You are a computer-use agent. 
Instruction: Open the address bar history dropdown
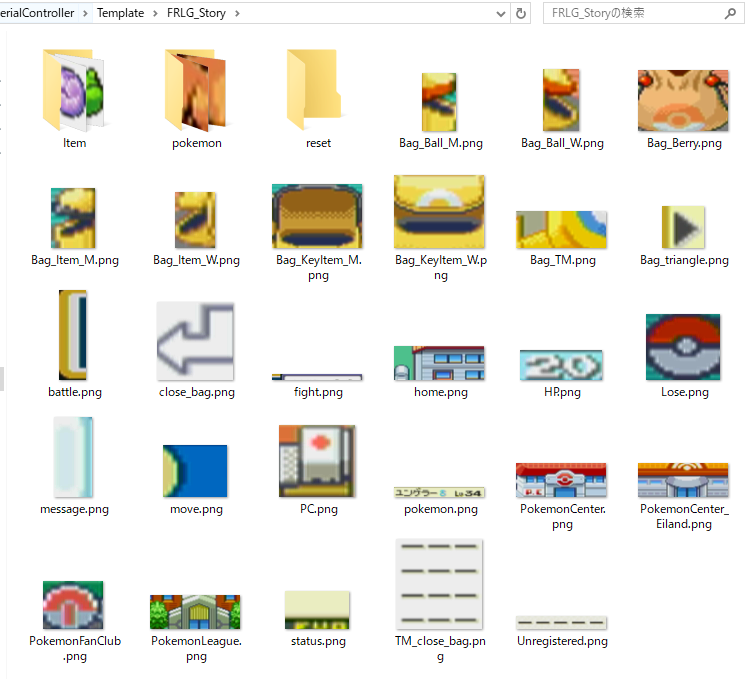tap(500, 13)
